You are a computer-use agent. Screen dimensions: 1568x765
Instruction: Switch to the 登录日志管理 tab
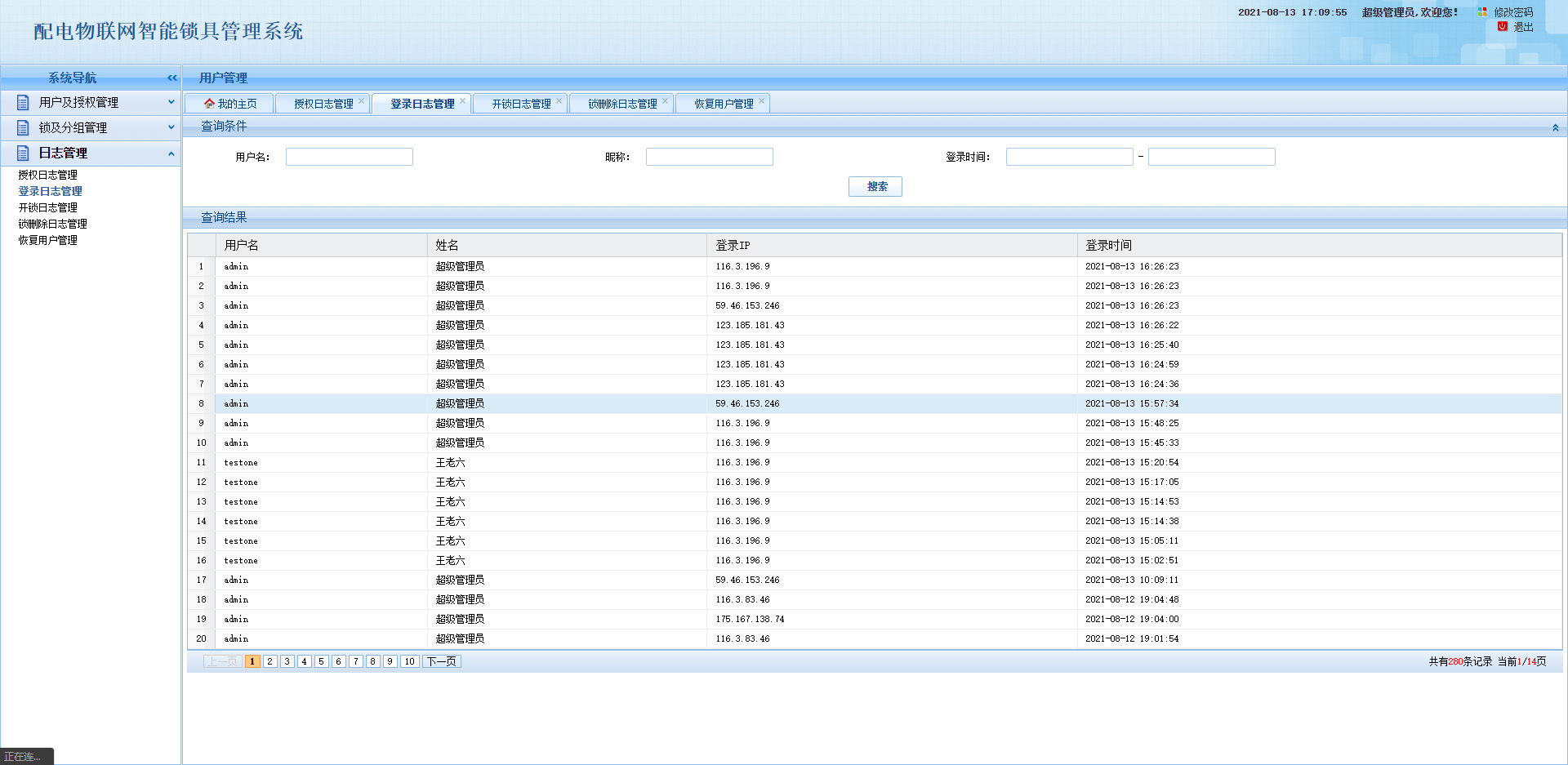coord(422,104)
